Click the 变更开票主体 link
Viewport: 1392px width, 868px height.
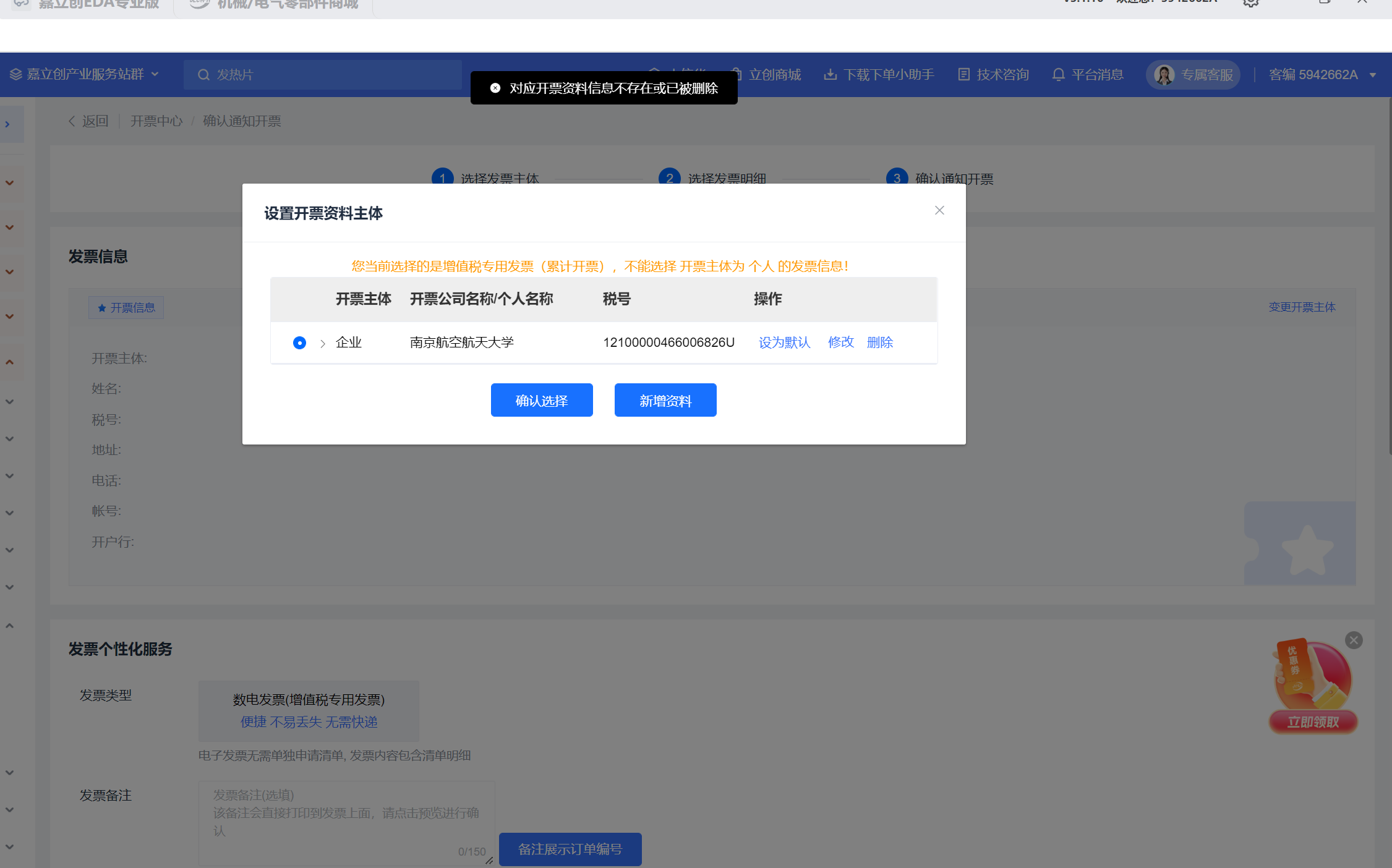pyautogui.click(x=1301, y=307)
